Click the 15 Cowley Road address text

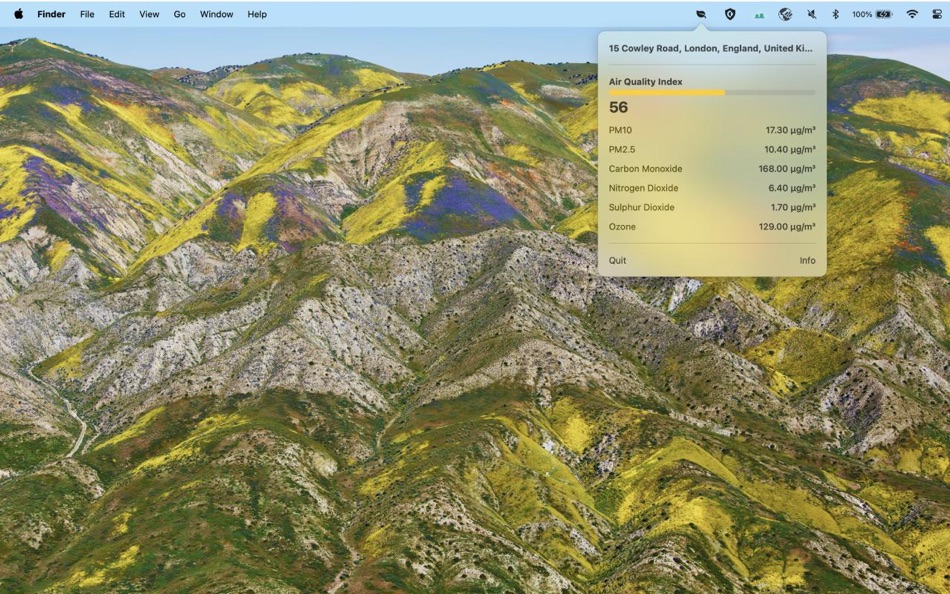point(711,48)
